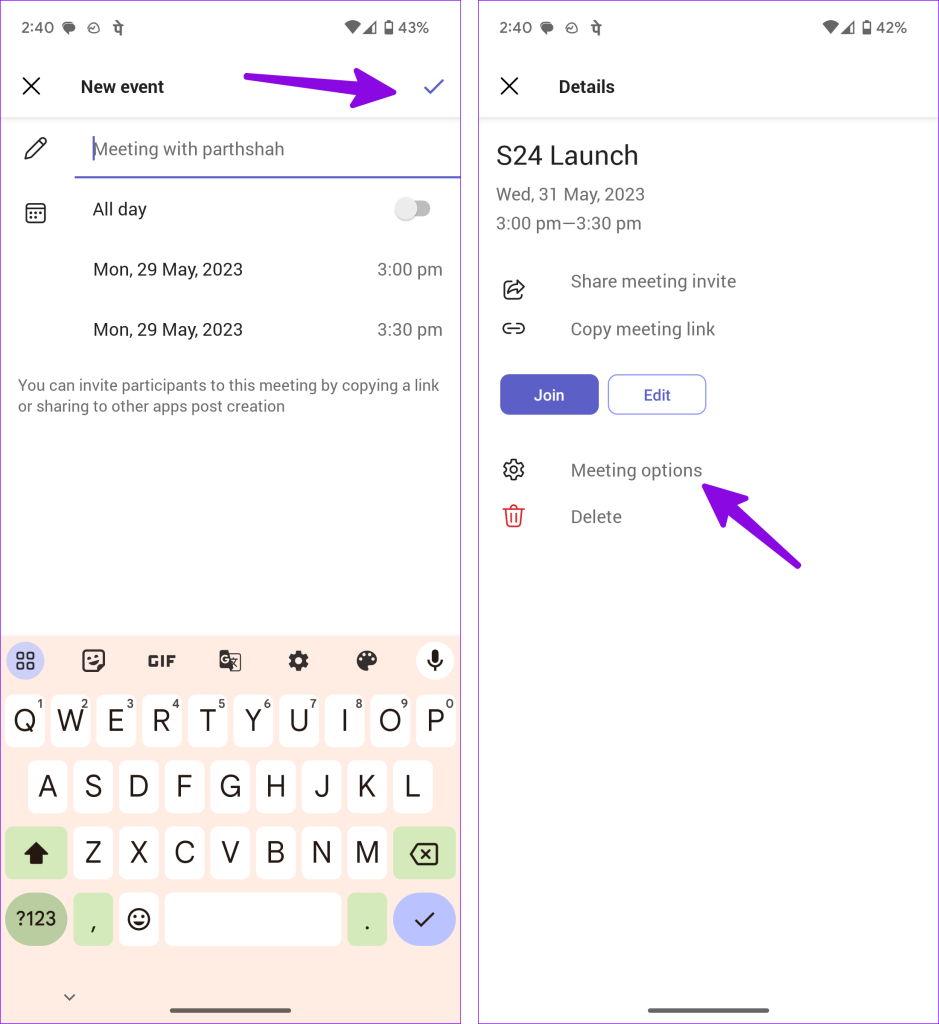The image size is (939, 1024).
Task: Open Meeting options gear entry
Action: pos(636,470)
